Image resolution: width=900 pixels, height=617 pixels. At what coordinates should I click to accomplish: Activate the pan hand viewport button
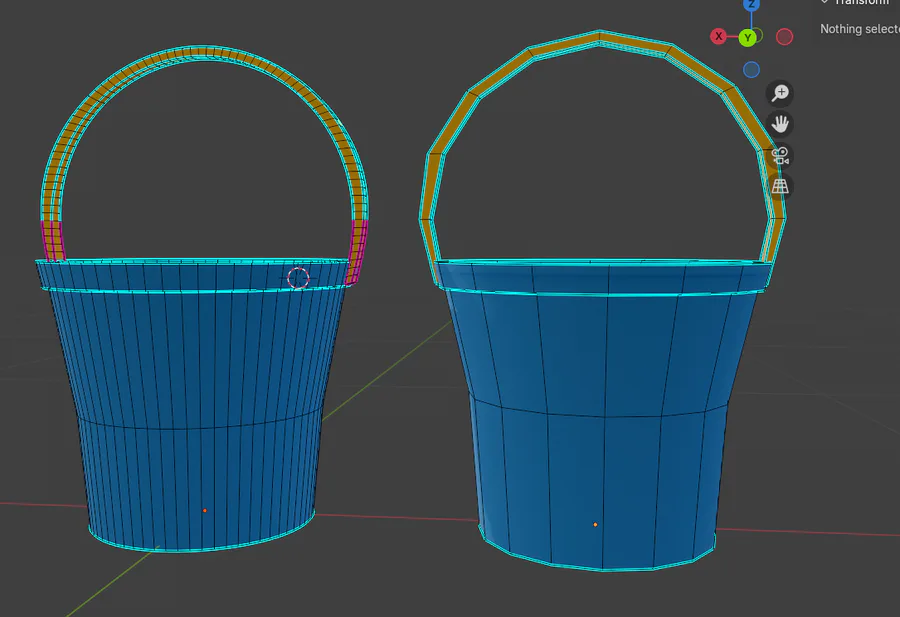click(780, 124)
